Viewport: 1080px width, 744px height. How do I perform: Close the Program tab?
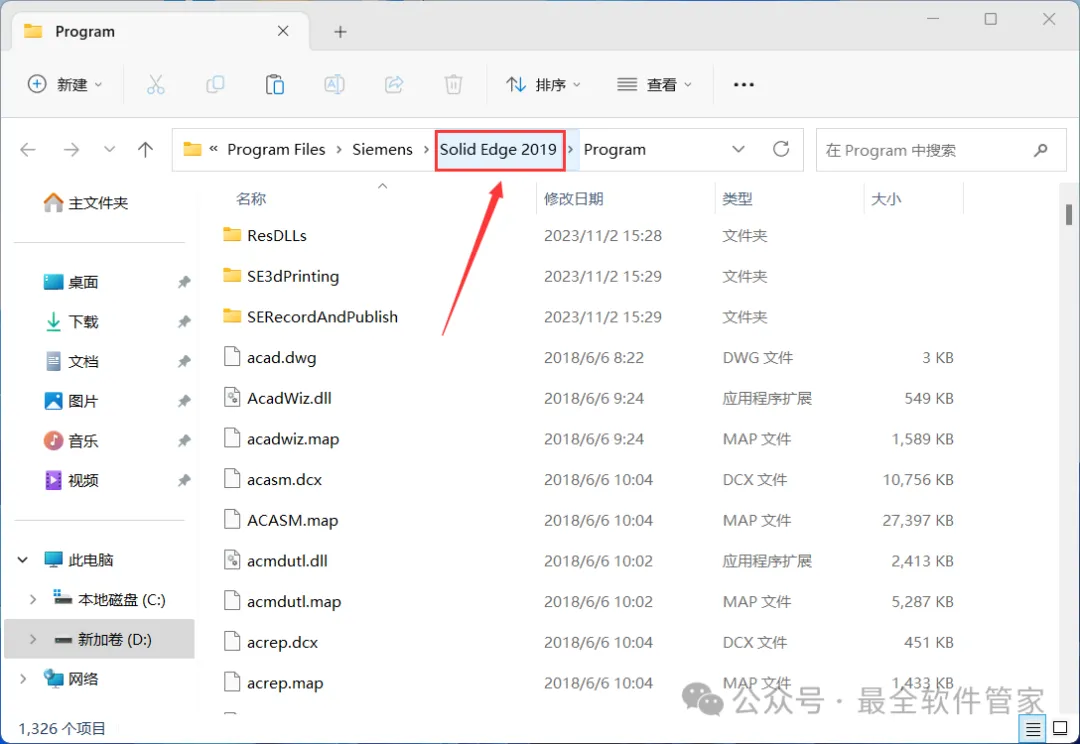pos(283,31)
